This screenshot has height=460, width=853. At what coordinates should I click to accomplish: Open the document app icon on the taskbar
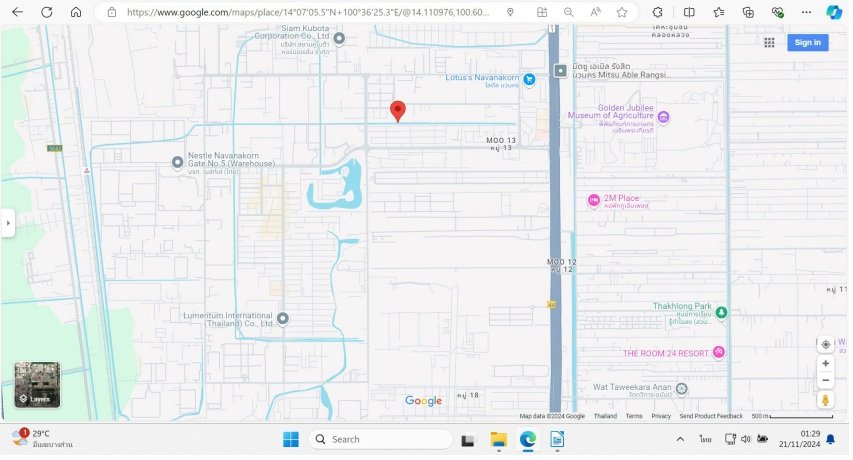(x=557, y=439)
